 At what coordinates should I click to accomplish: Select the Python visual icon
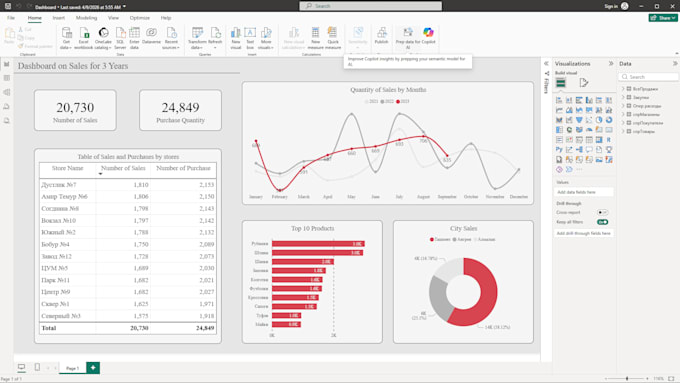tap(559, 150)
